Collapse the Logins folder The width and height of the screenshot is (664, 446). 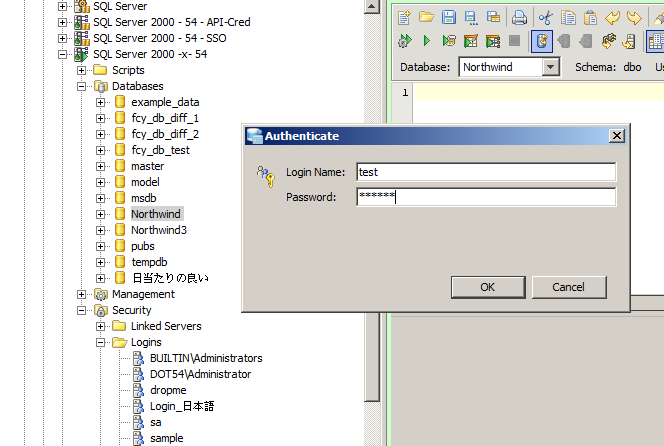100,342
